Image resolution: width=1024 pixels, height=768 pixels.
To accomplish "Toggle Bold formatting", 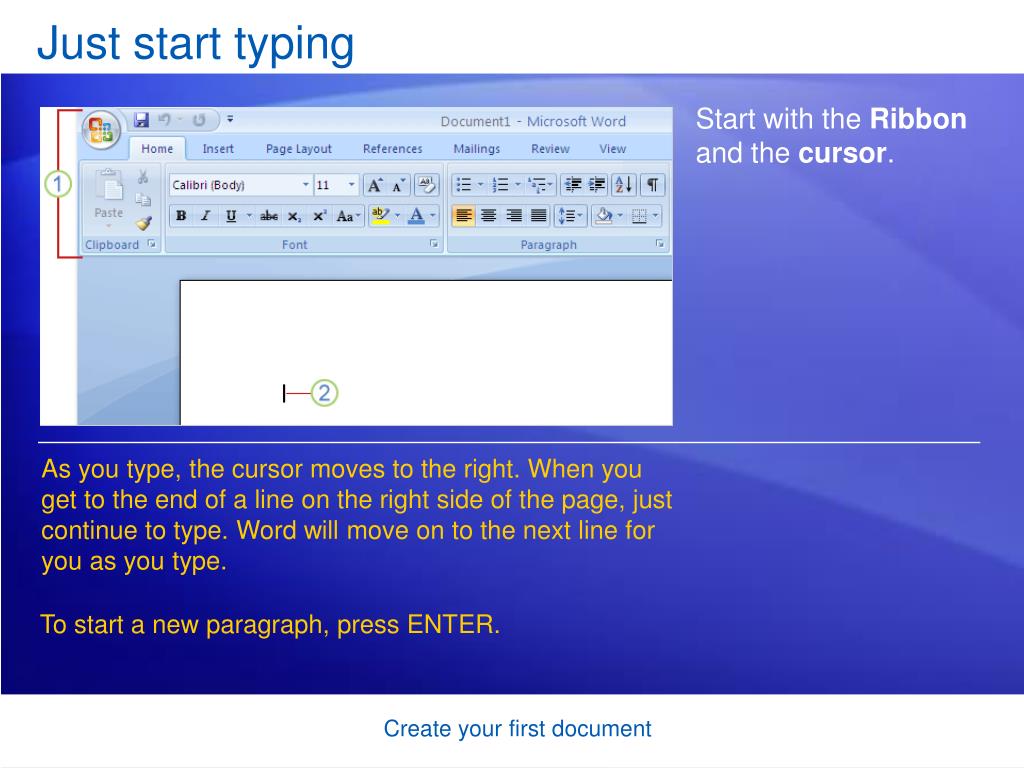I will (182, 216).
